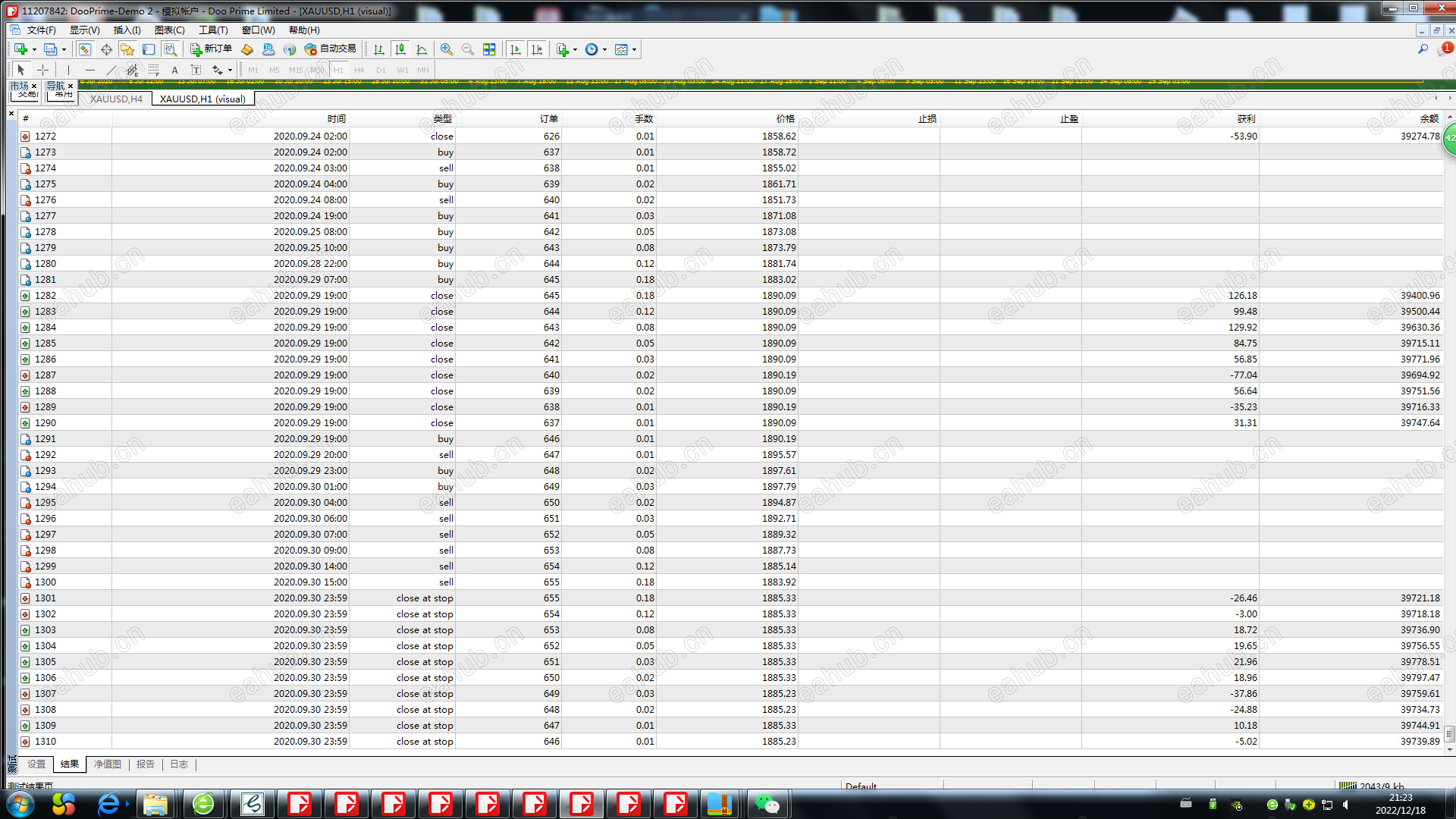Expand the new chart dropdown arrow
This screenshot has width=1456, height=819.
click(x=34, y=50)
